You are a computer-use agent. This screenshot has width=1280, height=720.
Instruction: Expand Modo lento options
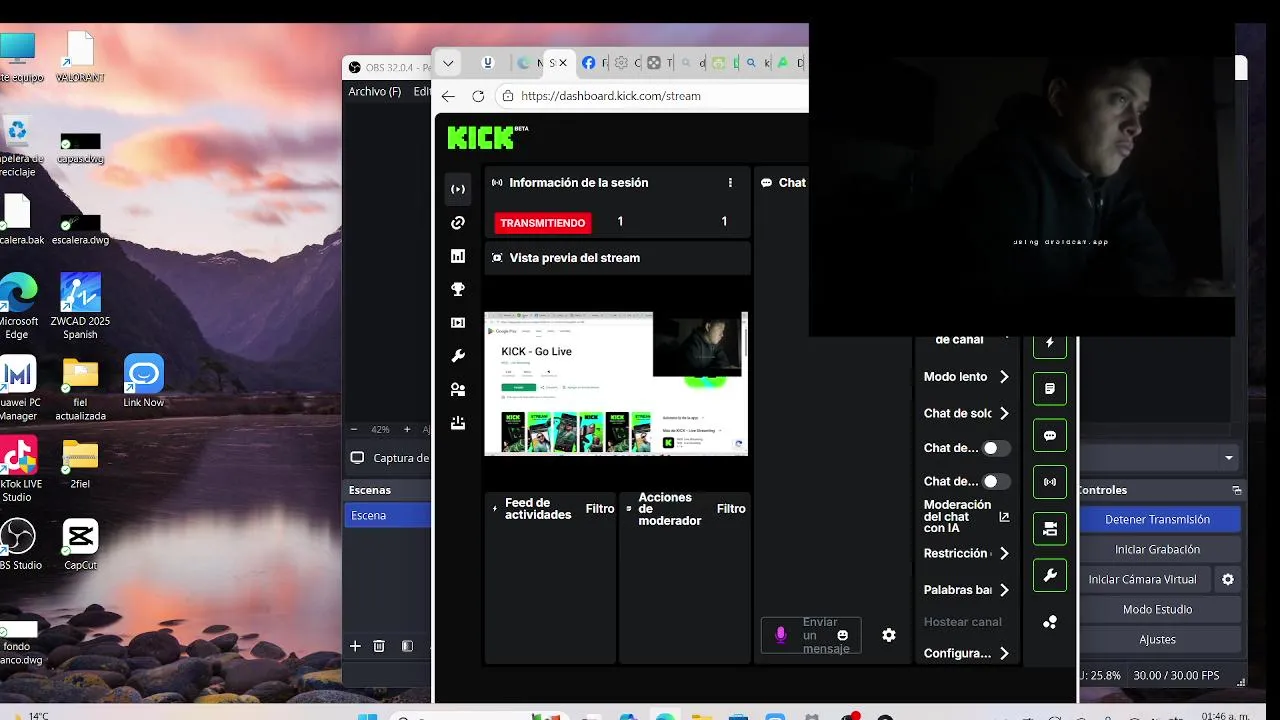point(1004,377)
